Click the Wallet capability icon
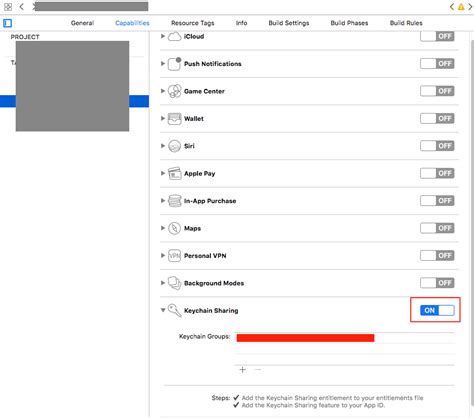 [174, 119]
